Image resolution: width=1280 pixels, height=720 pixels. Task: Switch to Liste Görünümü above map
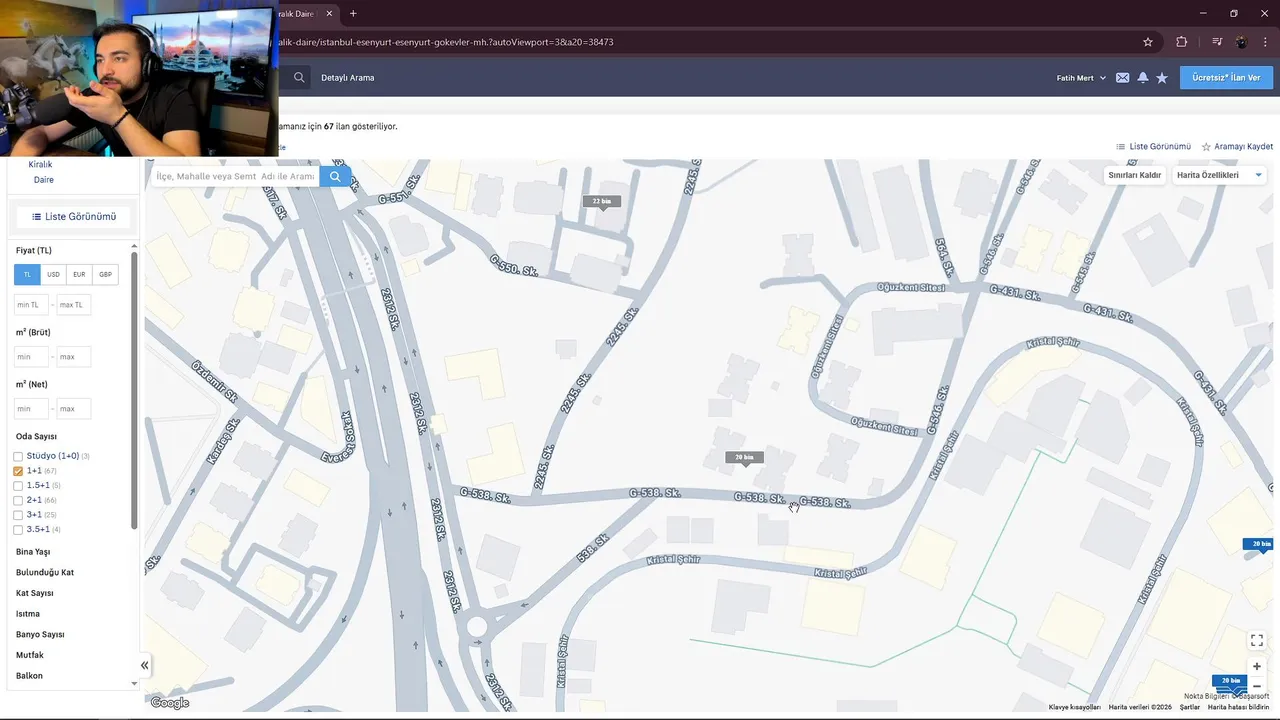pyautogui.click(x=1153, y=147)
